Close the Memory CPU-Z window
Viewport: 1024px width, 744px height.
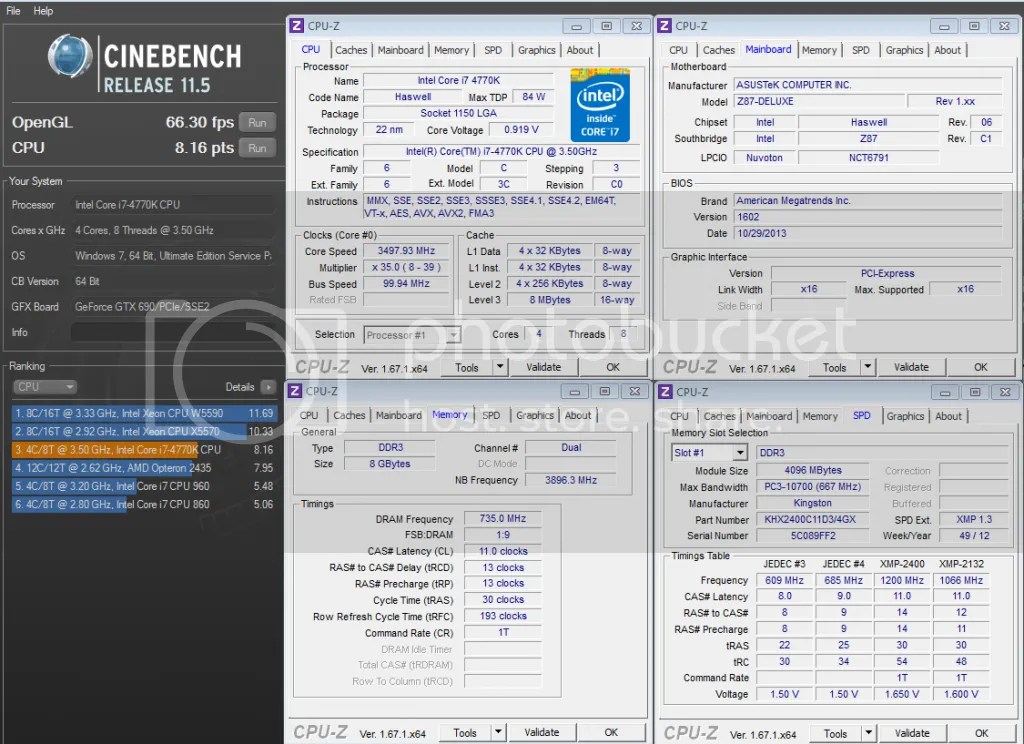point(634,391)
